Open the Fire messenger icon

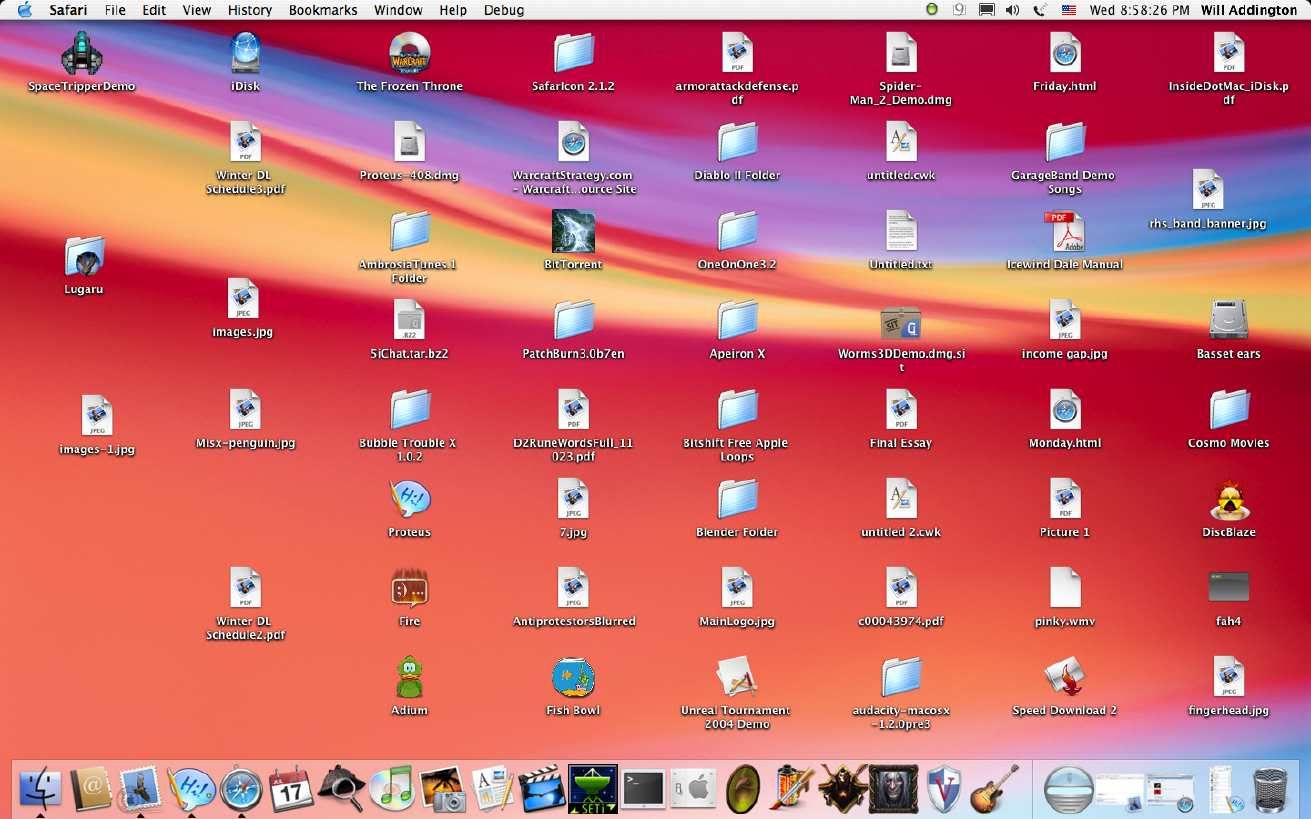(409, 588)
